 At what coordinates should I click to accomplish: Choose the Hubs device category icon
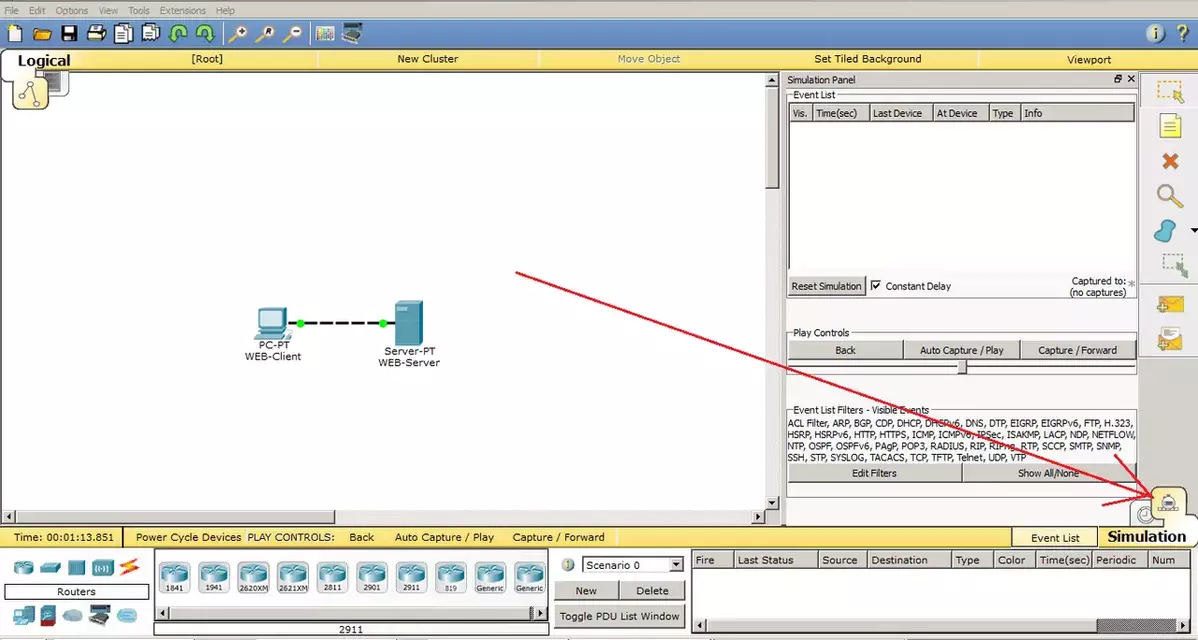[76, 567]
